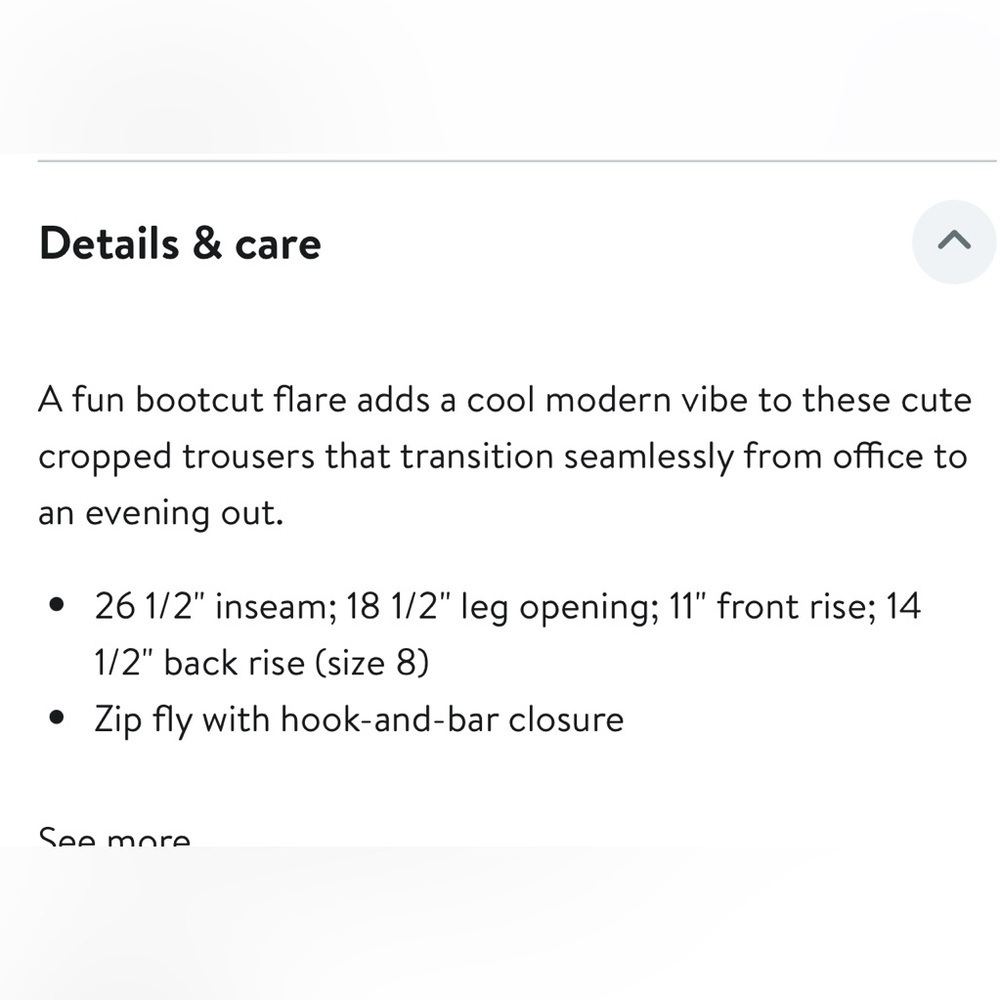Click the horizontal divider line above heading

tap(517, 161)
